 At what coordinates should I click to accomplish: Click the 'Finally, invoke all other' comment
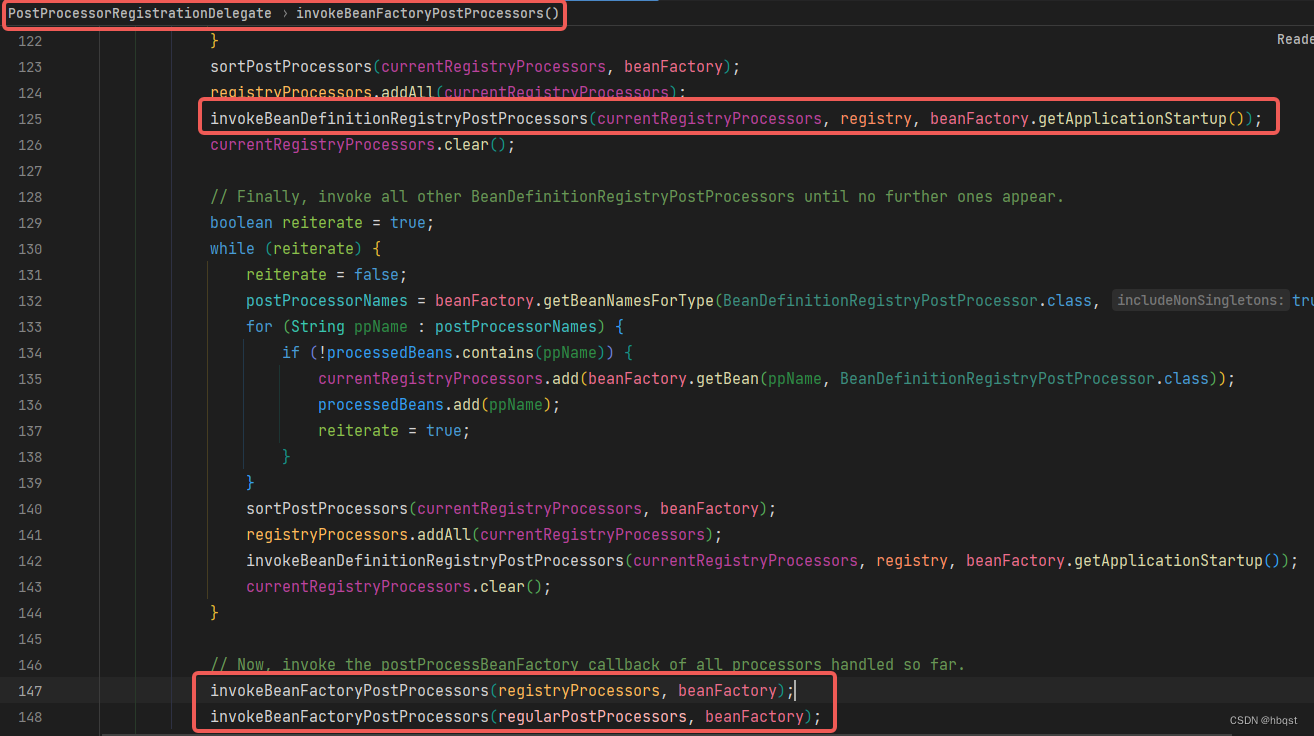[637, 197]
